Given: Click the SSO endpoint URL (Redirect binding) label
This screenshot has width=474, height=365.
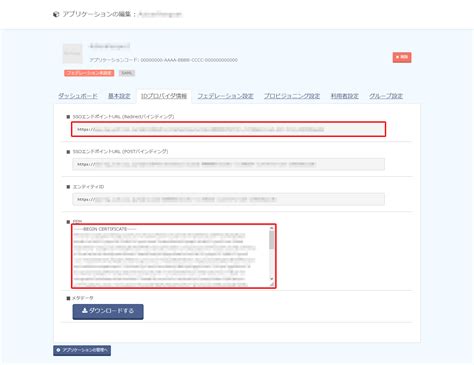Looking at the screenshot, I should click(123, 117).
